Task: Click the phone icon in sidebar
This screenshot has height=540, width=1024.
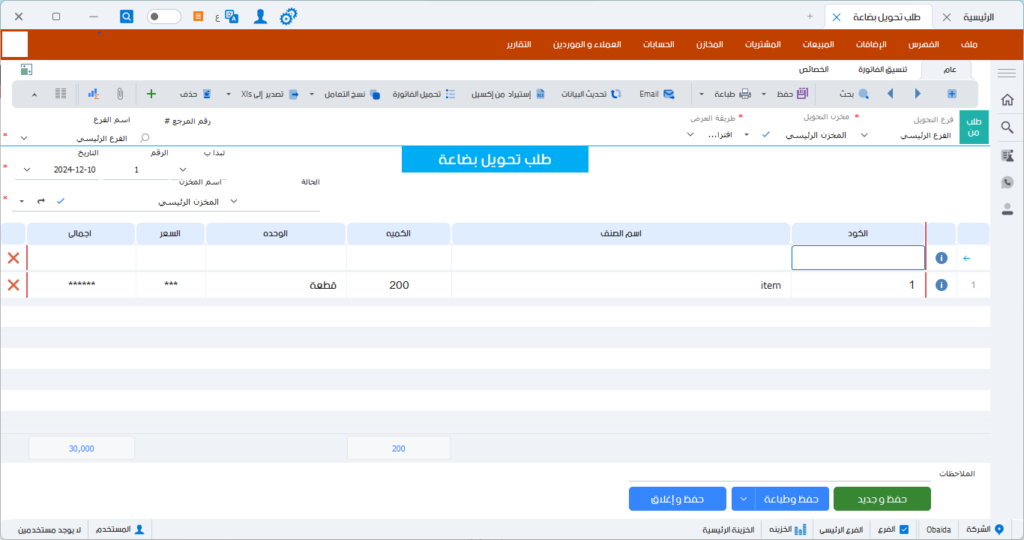Action: point(1007,182)
